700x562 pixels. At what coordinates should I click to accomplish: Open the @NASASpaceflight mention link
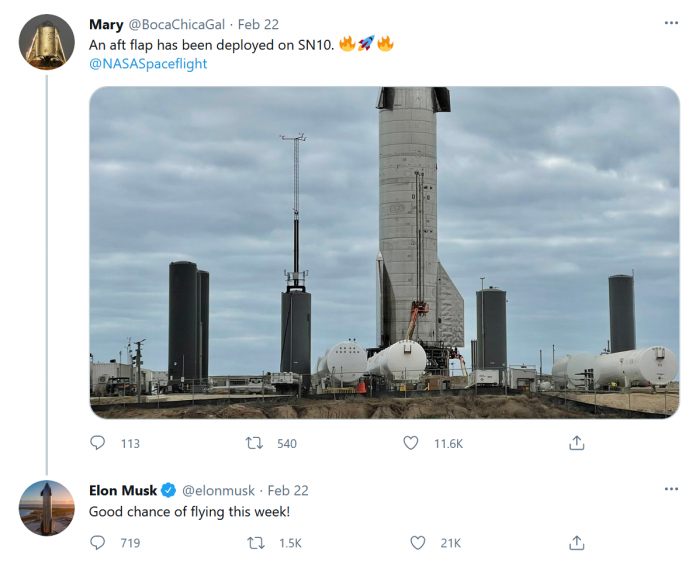pyautogui.click(x=148, y=64)
